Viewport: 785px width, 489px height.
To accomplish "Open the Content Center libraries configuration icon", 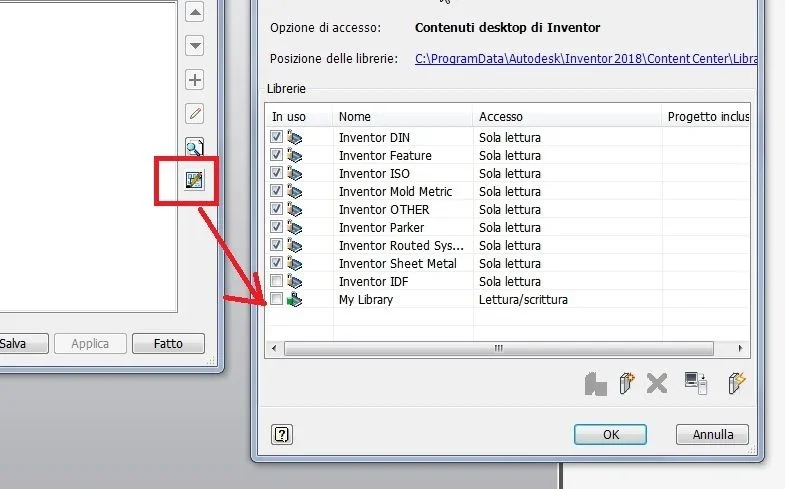I will pyautogui.click(x=195, y=180).
